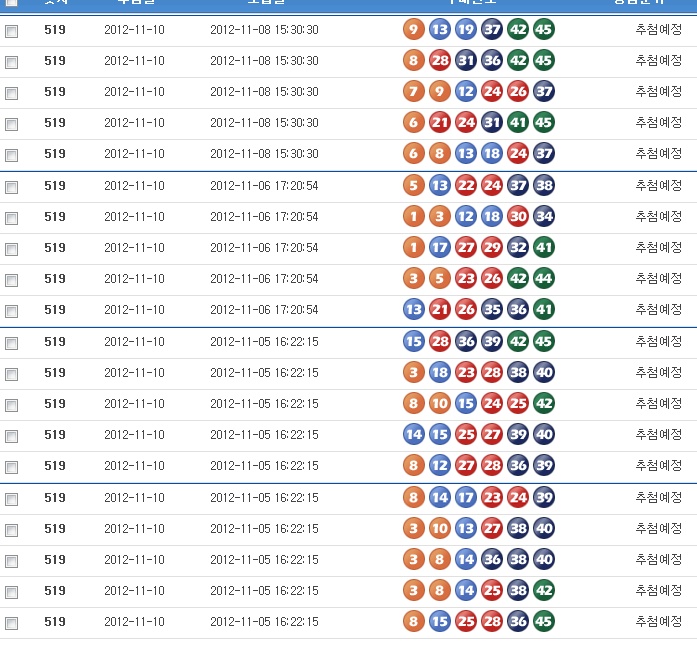Check the box for ticket 14-15-25-27-39-40

tap(11, 436)
